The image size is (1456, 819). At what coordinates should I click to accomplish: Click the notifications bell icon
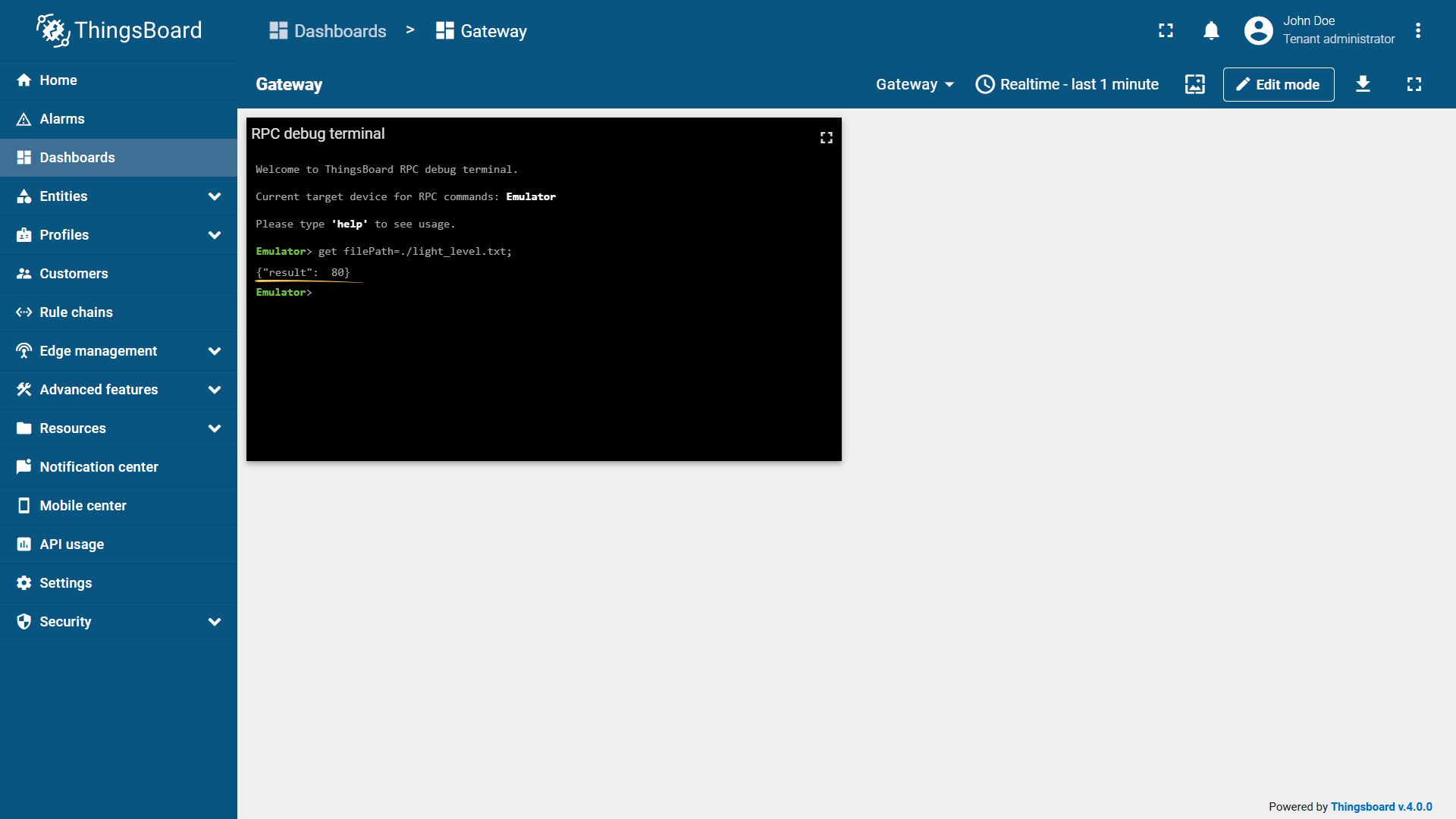point(1211,31)
